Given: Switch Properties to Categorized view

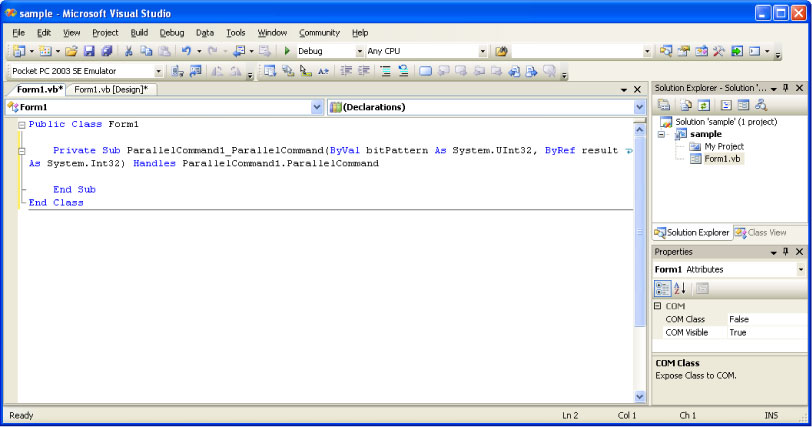Looking at the screenshot, I should pos(662,288).
